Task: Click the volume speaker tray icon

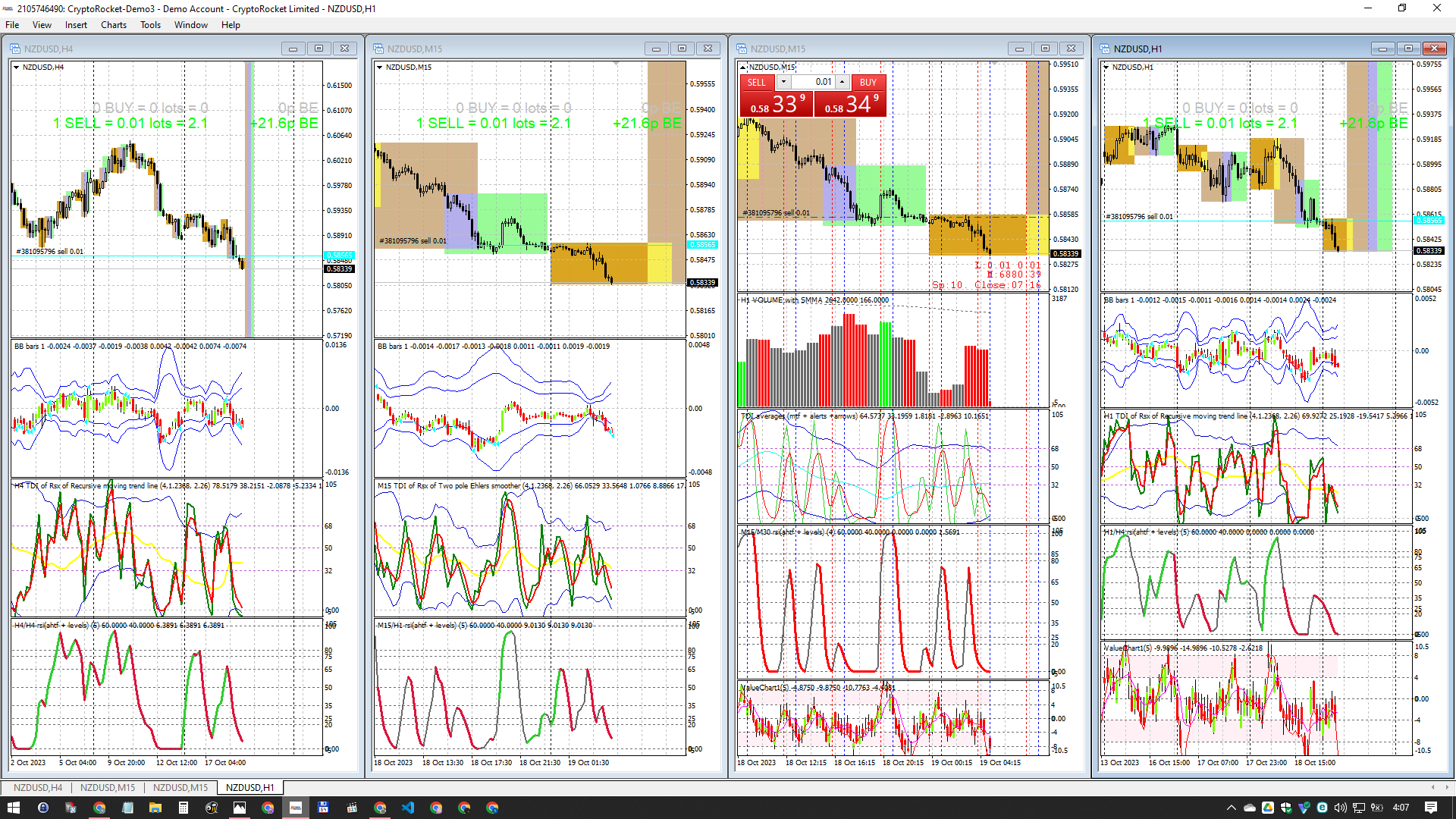Action: [x=1340, y=808]
